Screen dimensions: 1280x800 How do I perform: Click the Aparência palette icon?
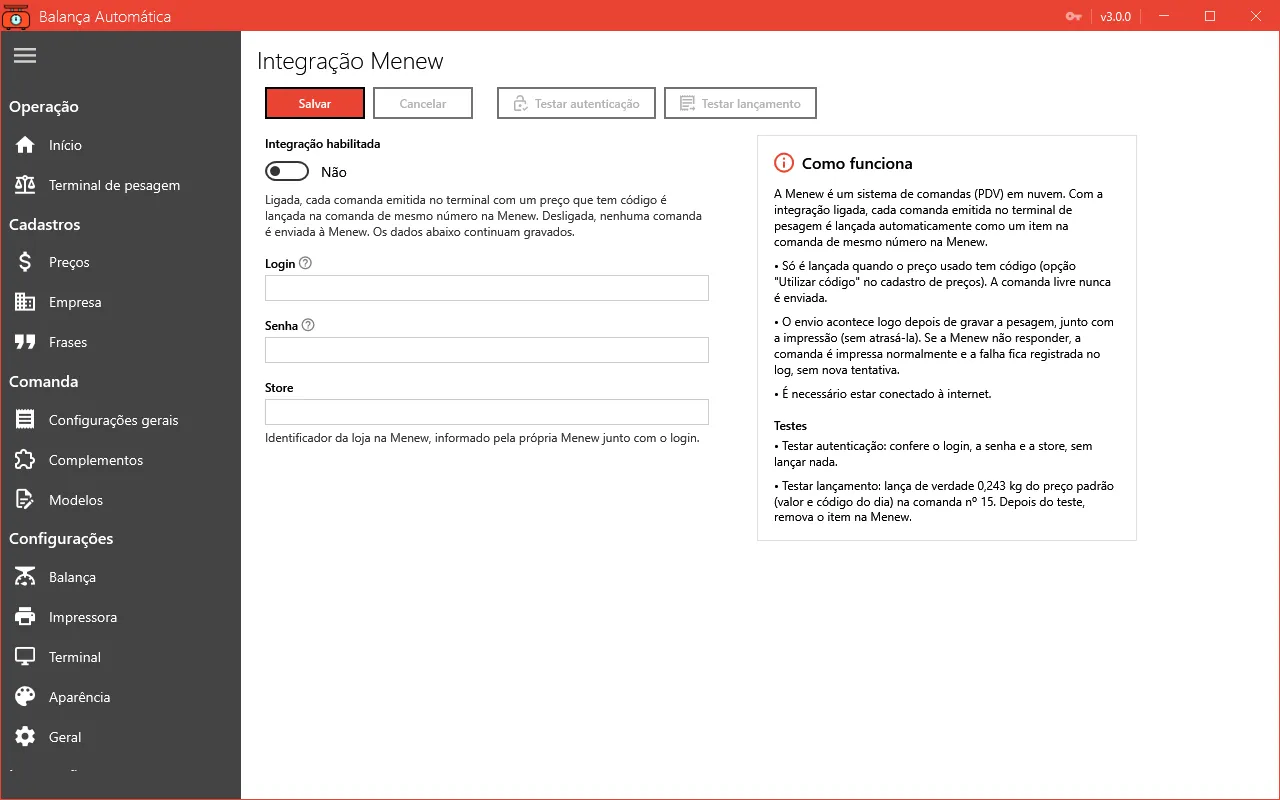pos(25,697)
